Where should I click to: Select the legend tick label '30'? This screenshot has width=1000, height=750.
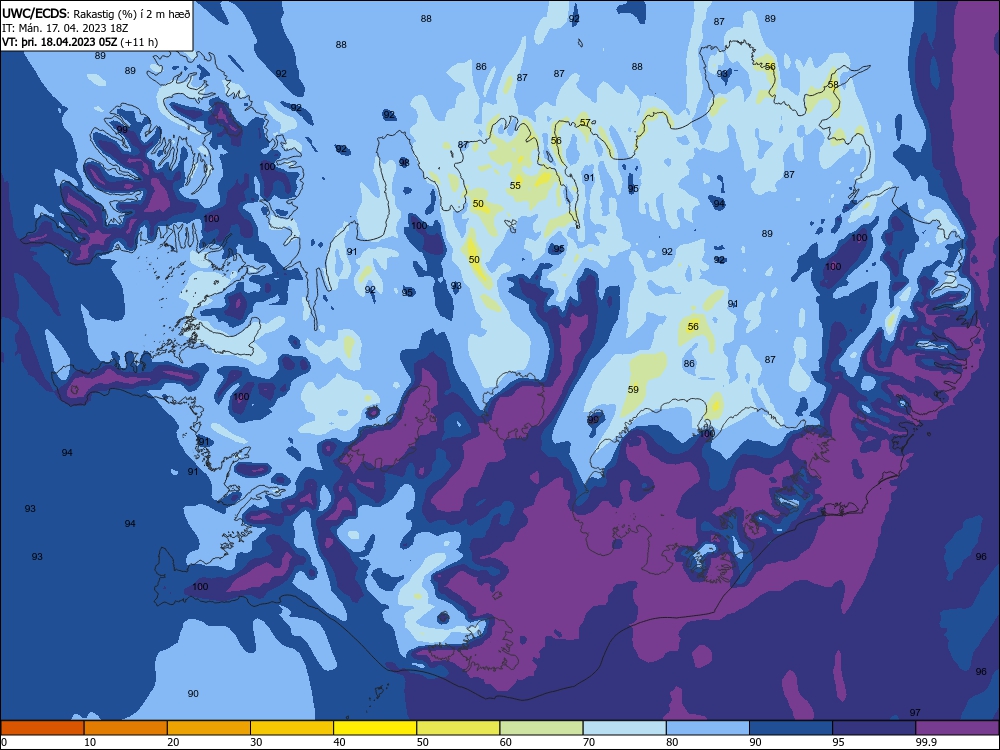[x=256, y=742]
